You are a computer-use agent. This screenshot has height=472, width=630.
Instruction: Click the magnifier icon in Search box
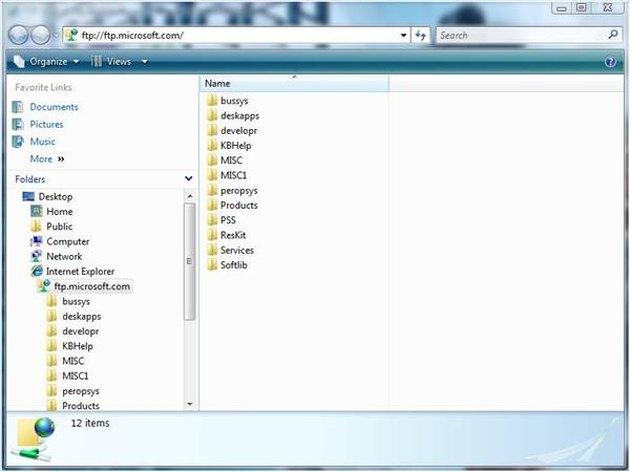(613, 35)
